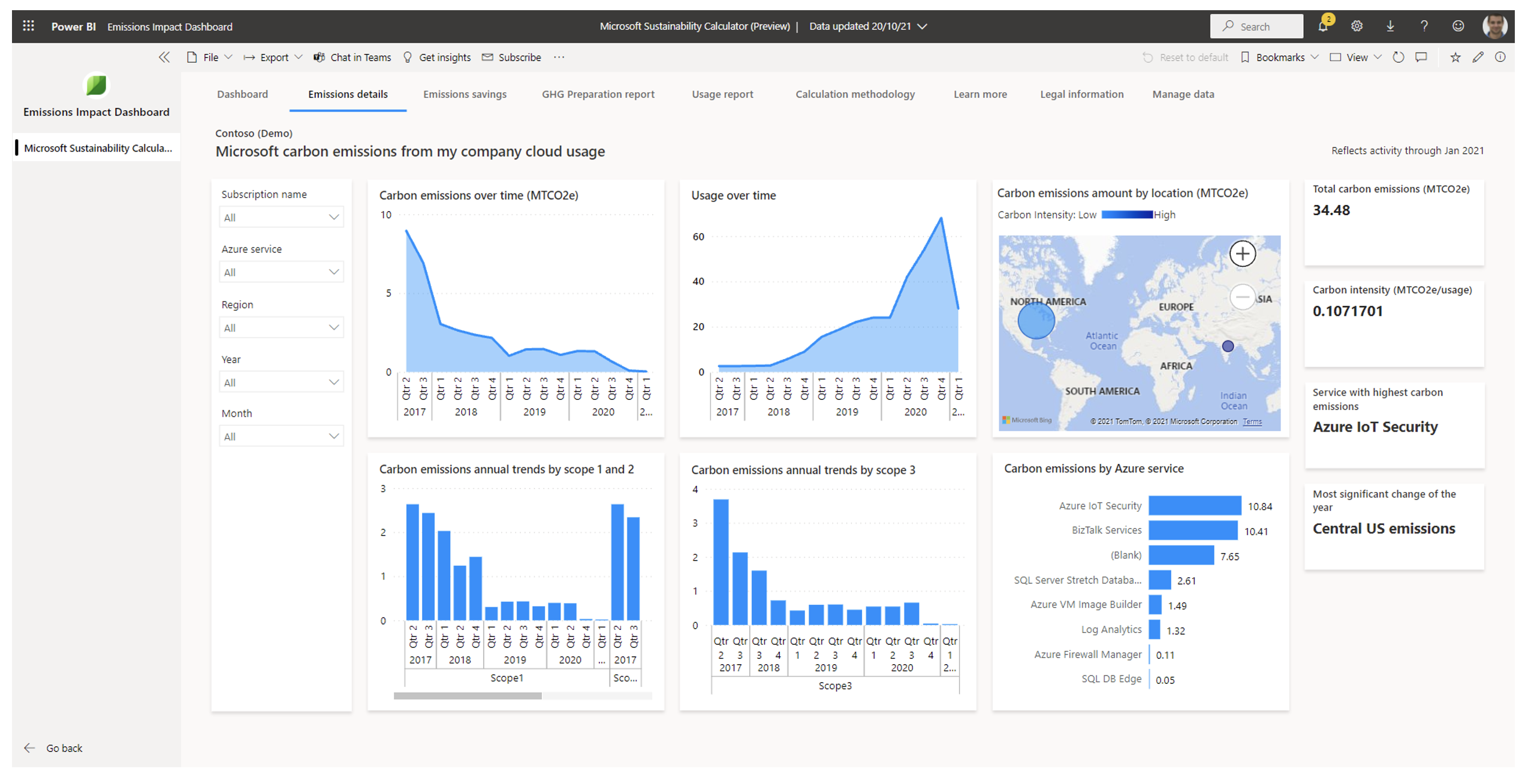
Task: Click the Total carbon emissions value 34.48
Action: click(1331, 210)
